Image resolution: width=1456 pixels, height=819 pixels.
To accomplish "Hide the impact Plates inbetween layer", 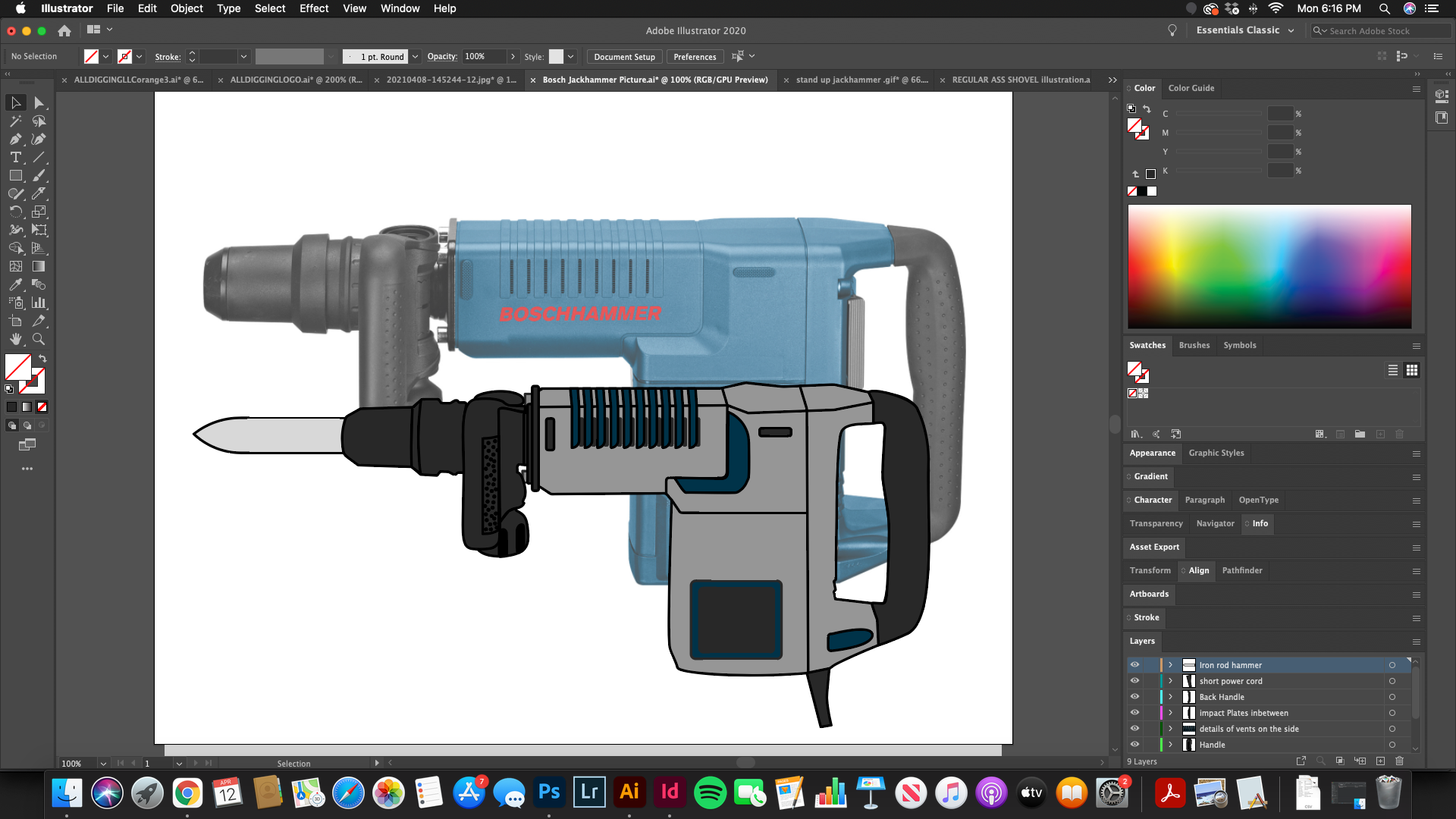I will pos(1135,713).
